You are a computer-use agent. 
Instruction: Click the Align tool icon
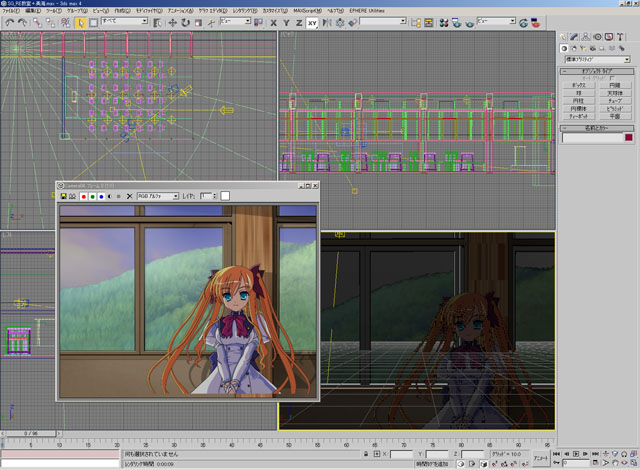pos(353,23)
